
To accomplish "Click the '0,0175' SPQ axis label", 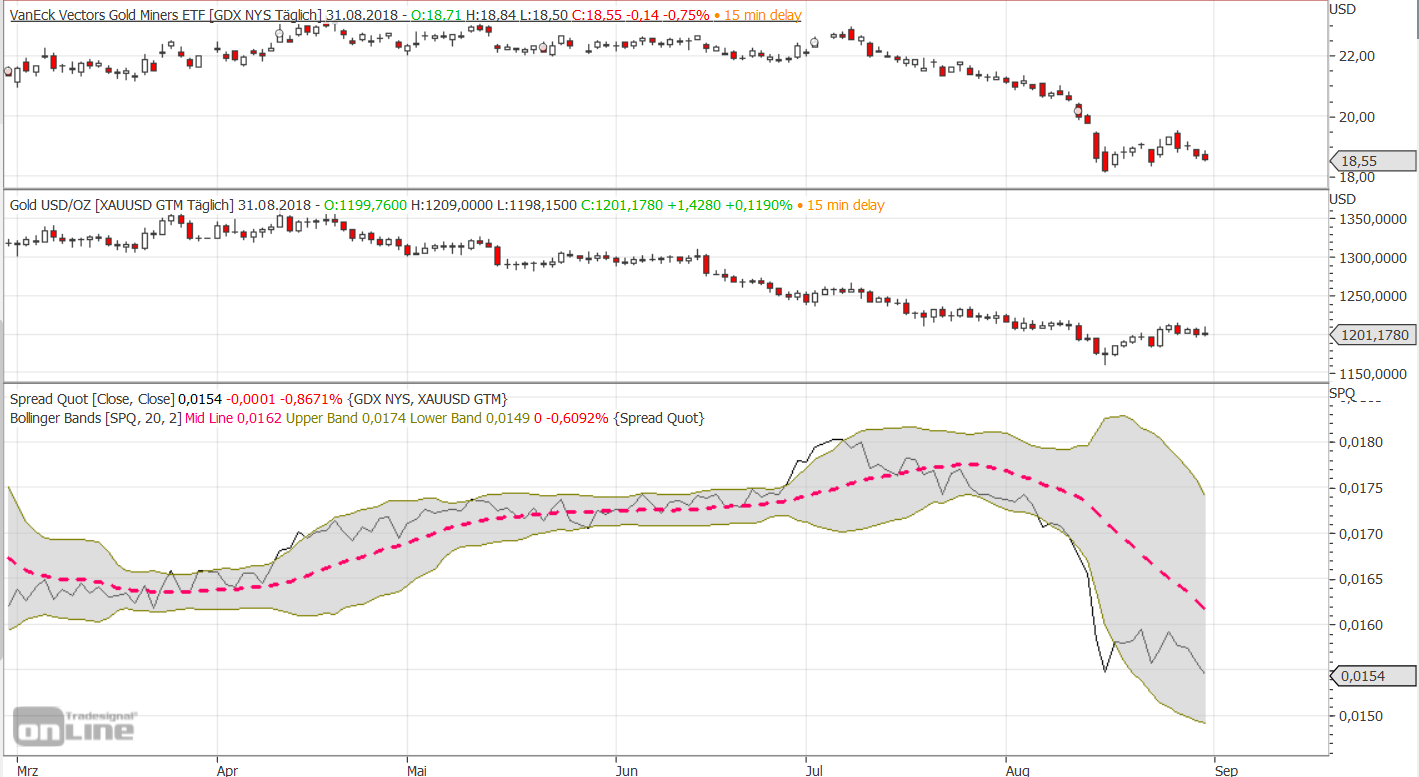I will (x=1362, y=489).
